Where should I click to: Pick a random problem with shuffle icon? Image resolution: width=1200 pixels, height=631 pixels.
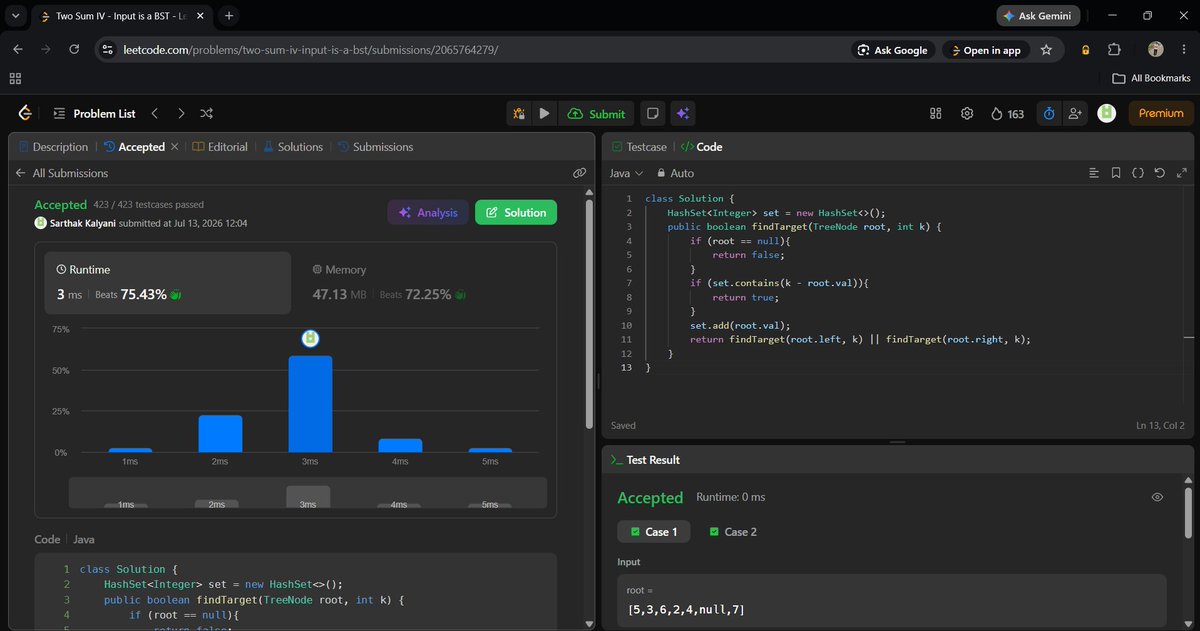(x=206, y=114)
